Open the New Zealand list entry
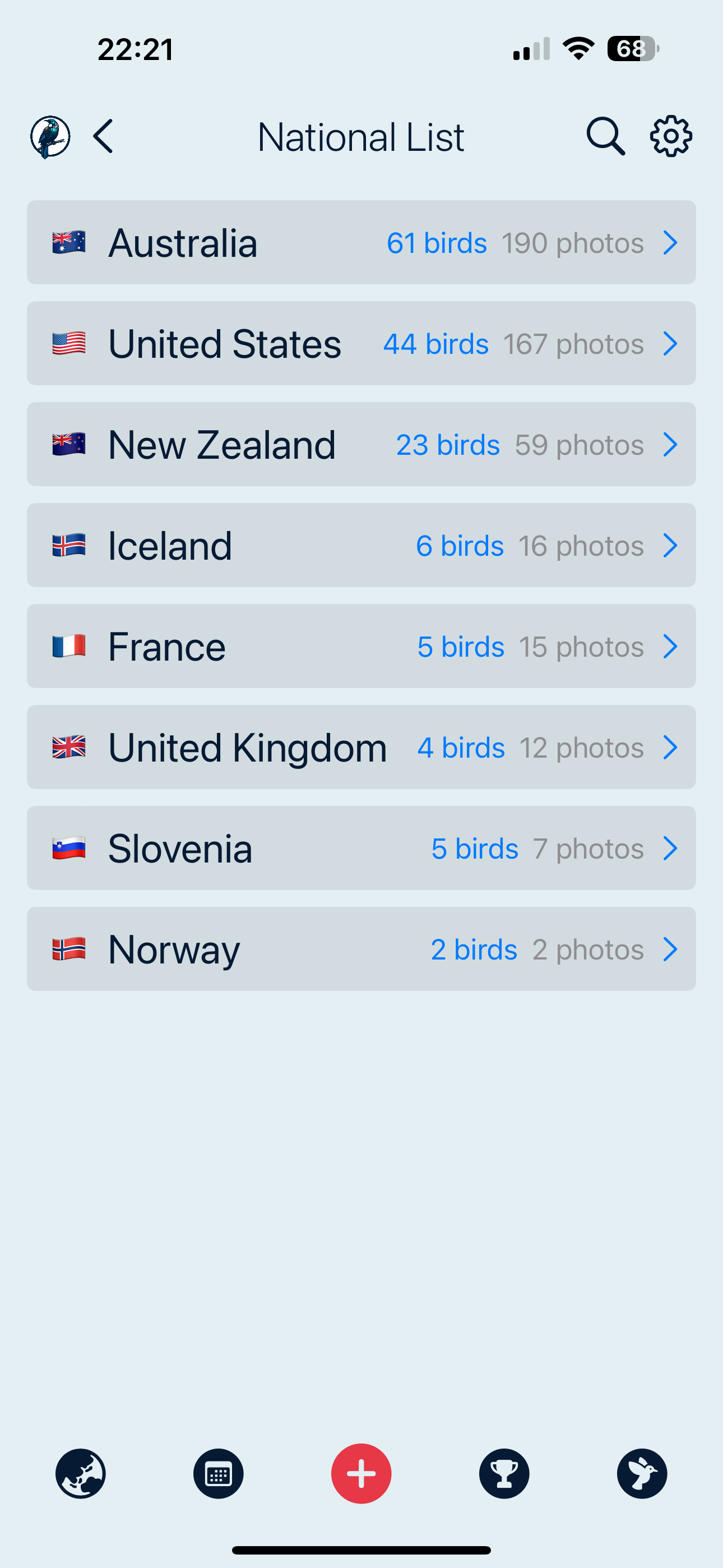Screen dimensions: 723x1568 click(x=361, y=444)
